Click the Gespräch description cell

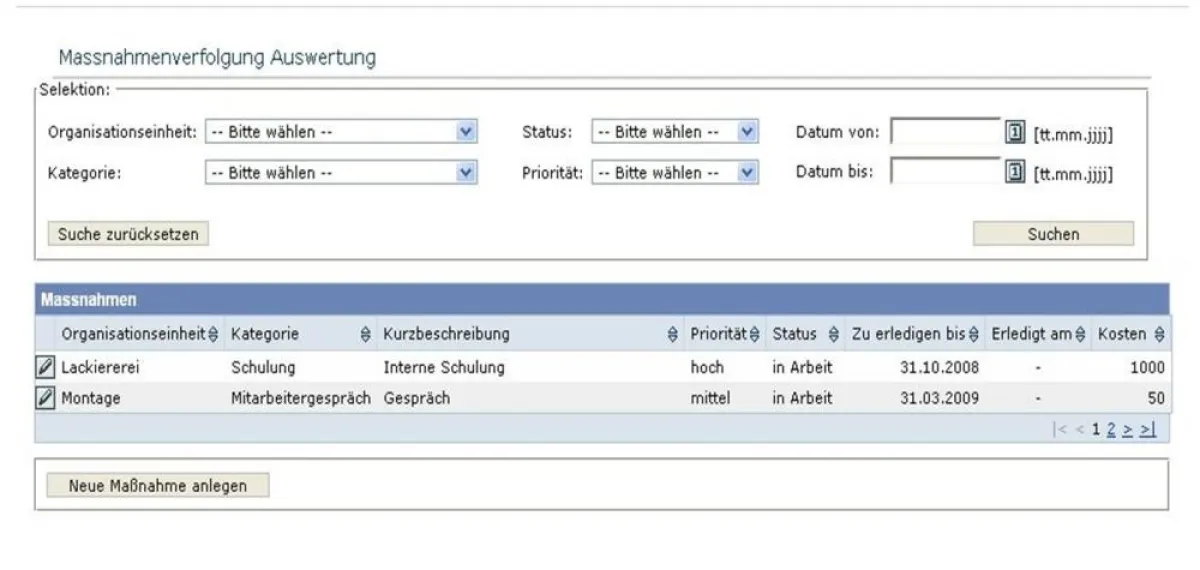417,398
